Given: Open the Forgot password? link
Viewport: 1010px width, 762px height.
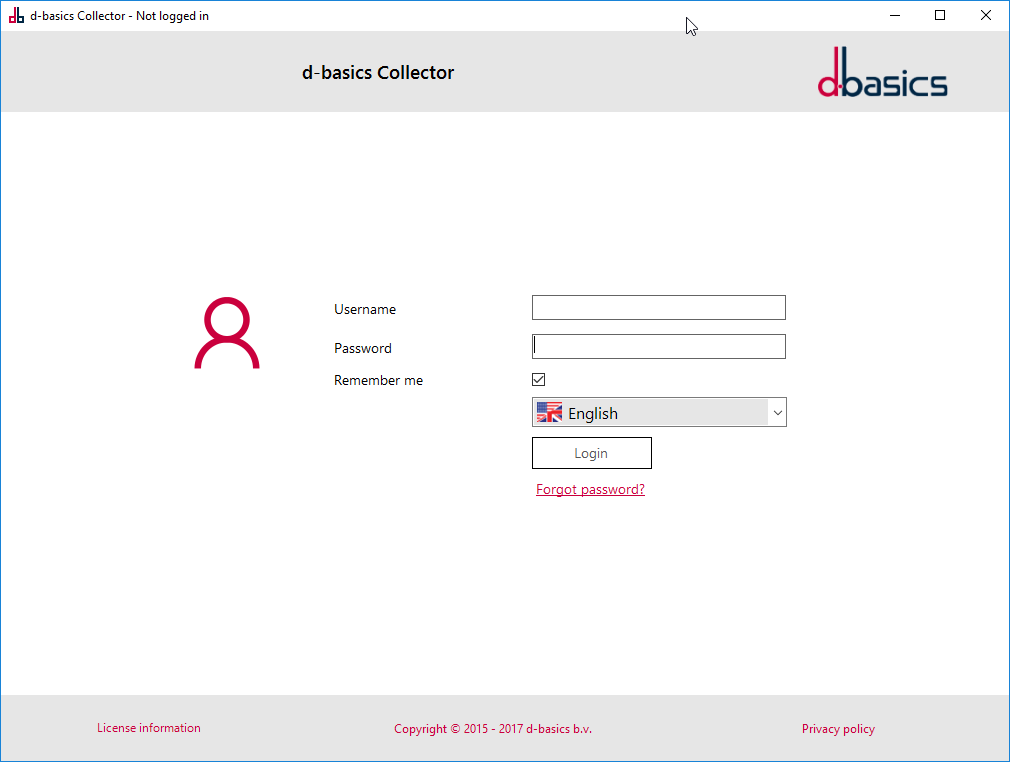Looking at the screenshot, I should [590, 490].
